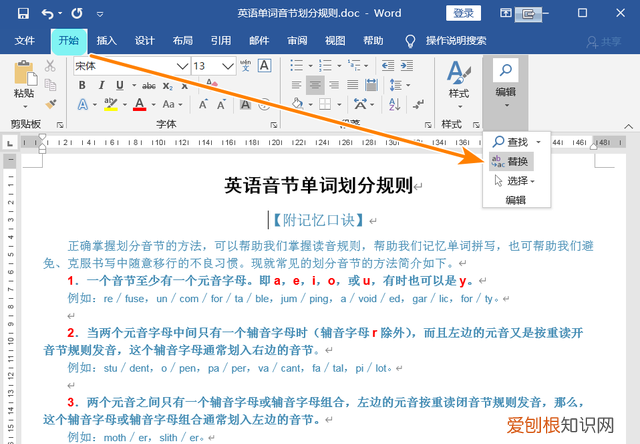Apply red font color
The width and height of the screenshot is (640, 444).
[140, 104]
